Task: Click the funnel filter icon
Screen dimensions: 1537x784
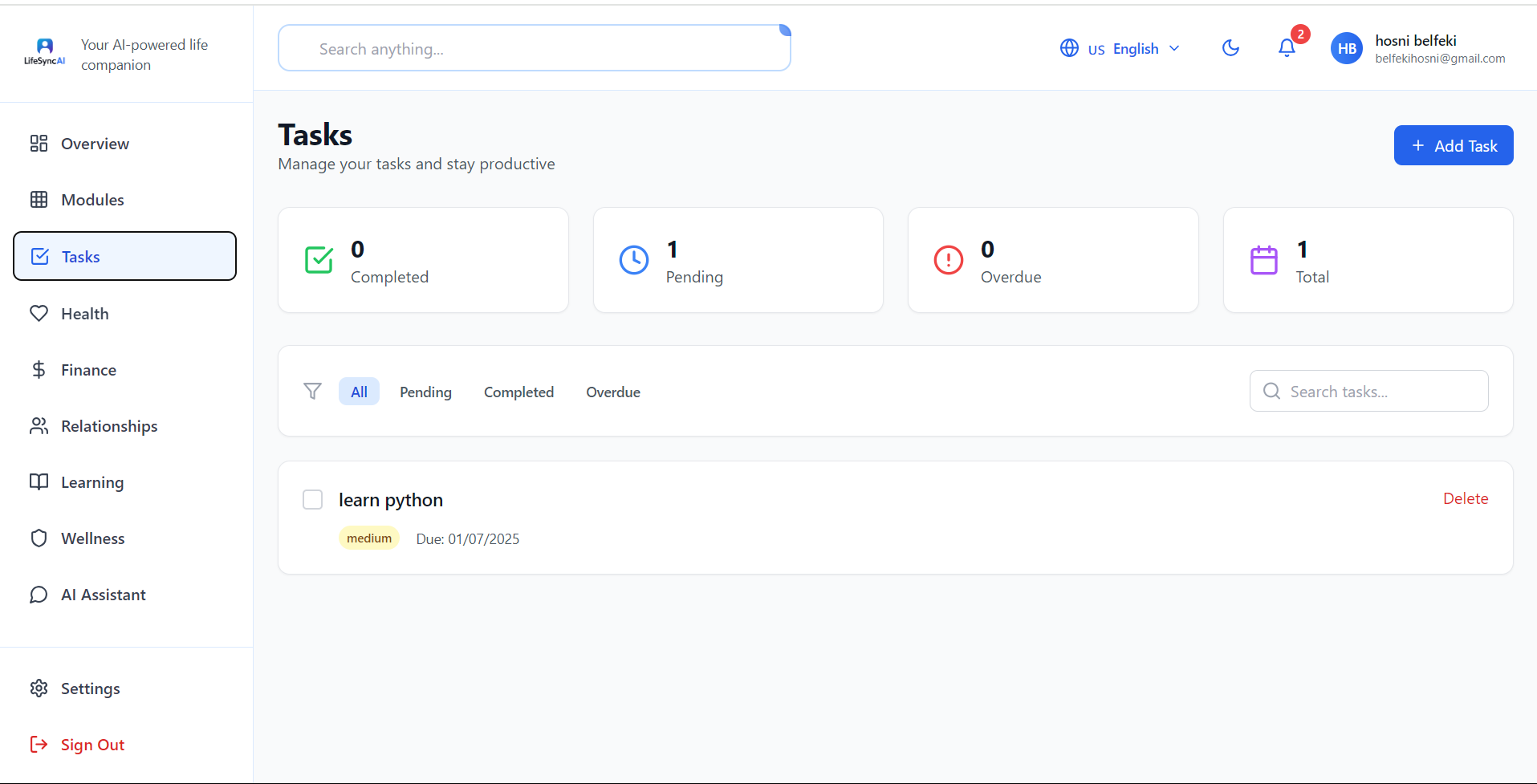Action: tap(312, 391)
